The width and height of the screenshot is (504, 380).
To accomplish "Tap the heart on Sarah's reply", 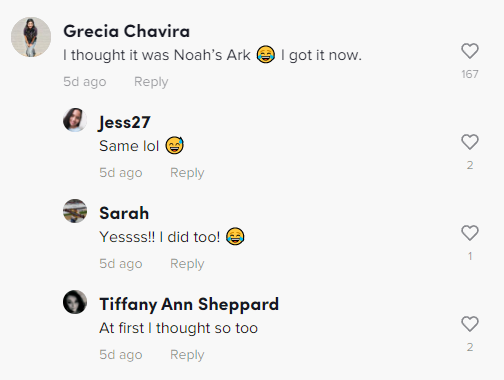I will [x=470, y=233].
